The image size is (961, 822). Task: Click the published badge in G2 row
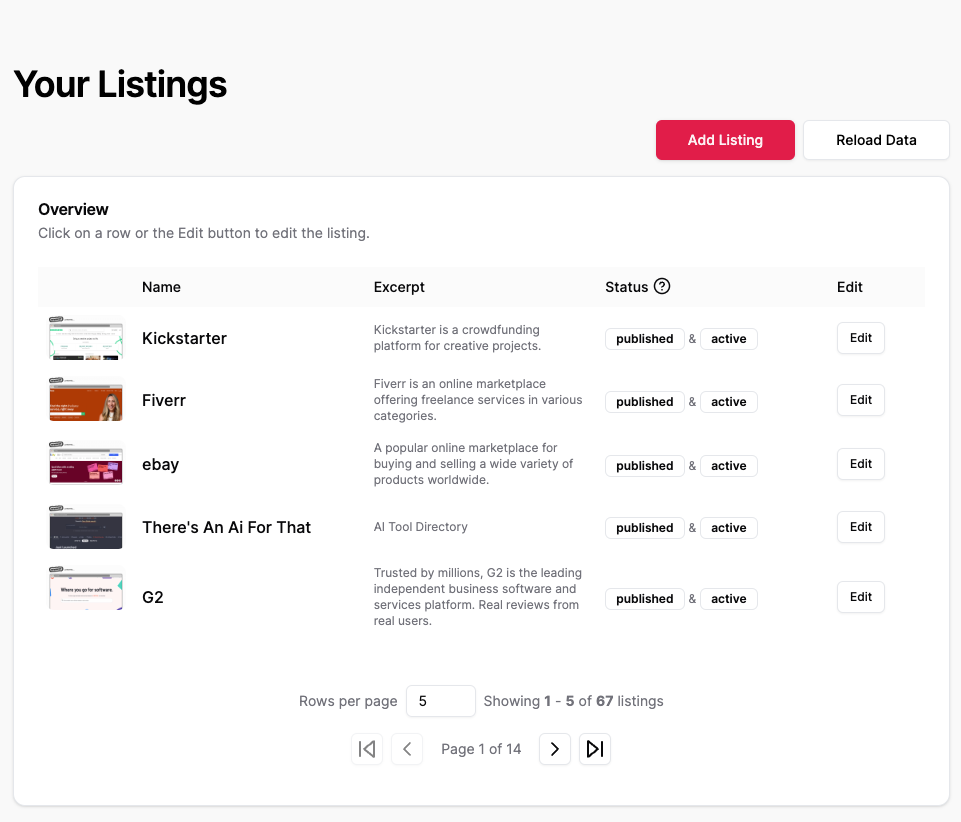[645, 599]
